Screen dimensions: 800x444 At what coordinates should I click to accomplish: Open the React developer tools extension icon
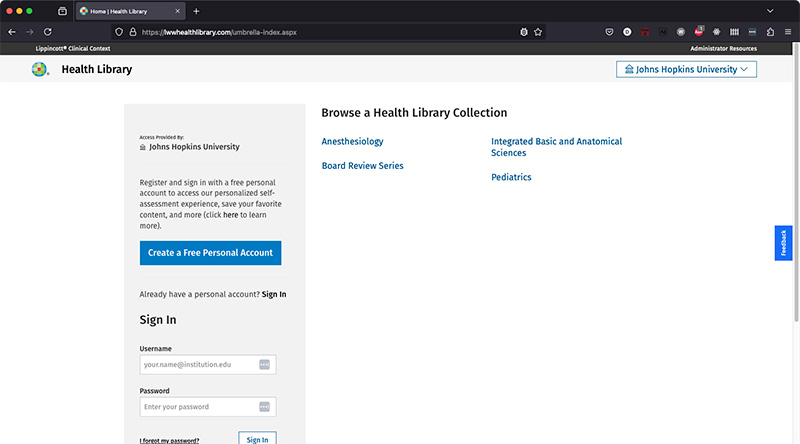click(716, 32)
